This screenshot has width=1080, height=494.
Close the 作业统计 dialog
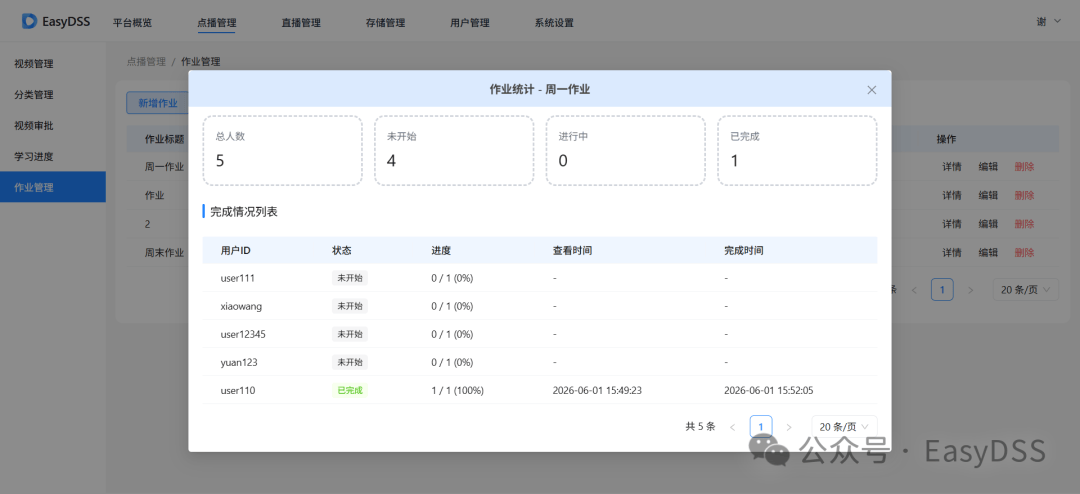click(871, 90)
